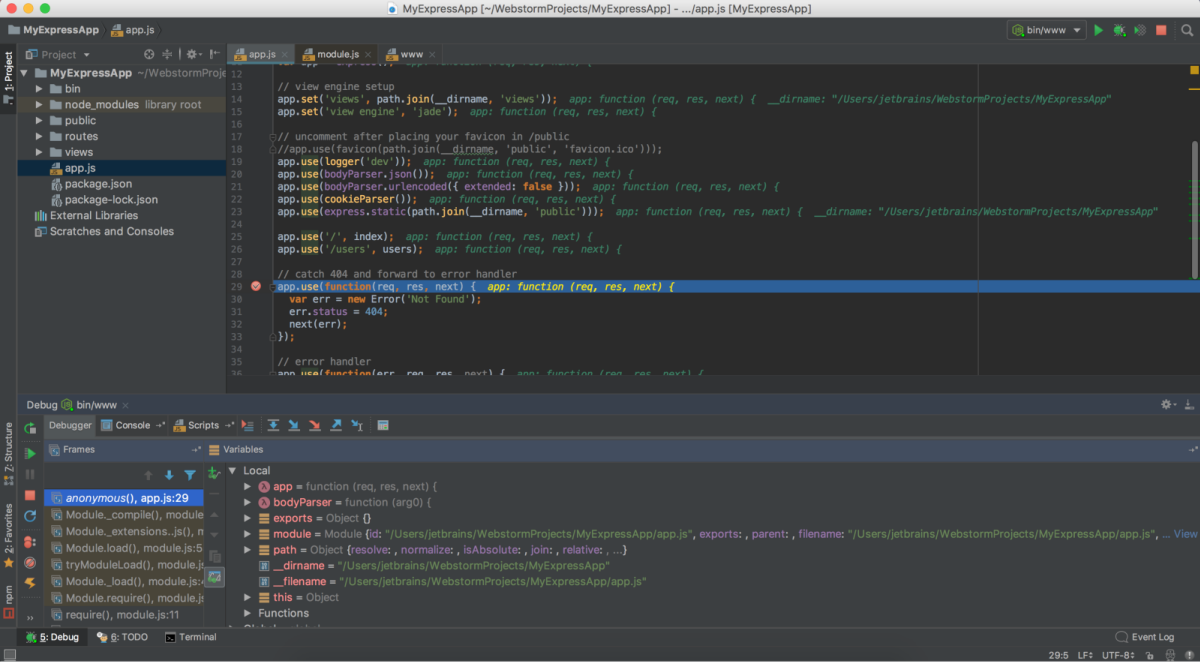Screen dimensions: 1200x662
Task: Select package.json in project tree
Action: pyautogui.click(x=98, y=184)
